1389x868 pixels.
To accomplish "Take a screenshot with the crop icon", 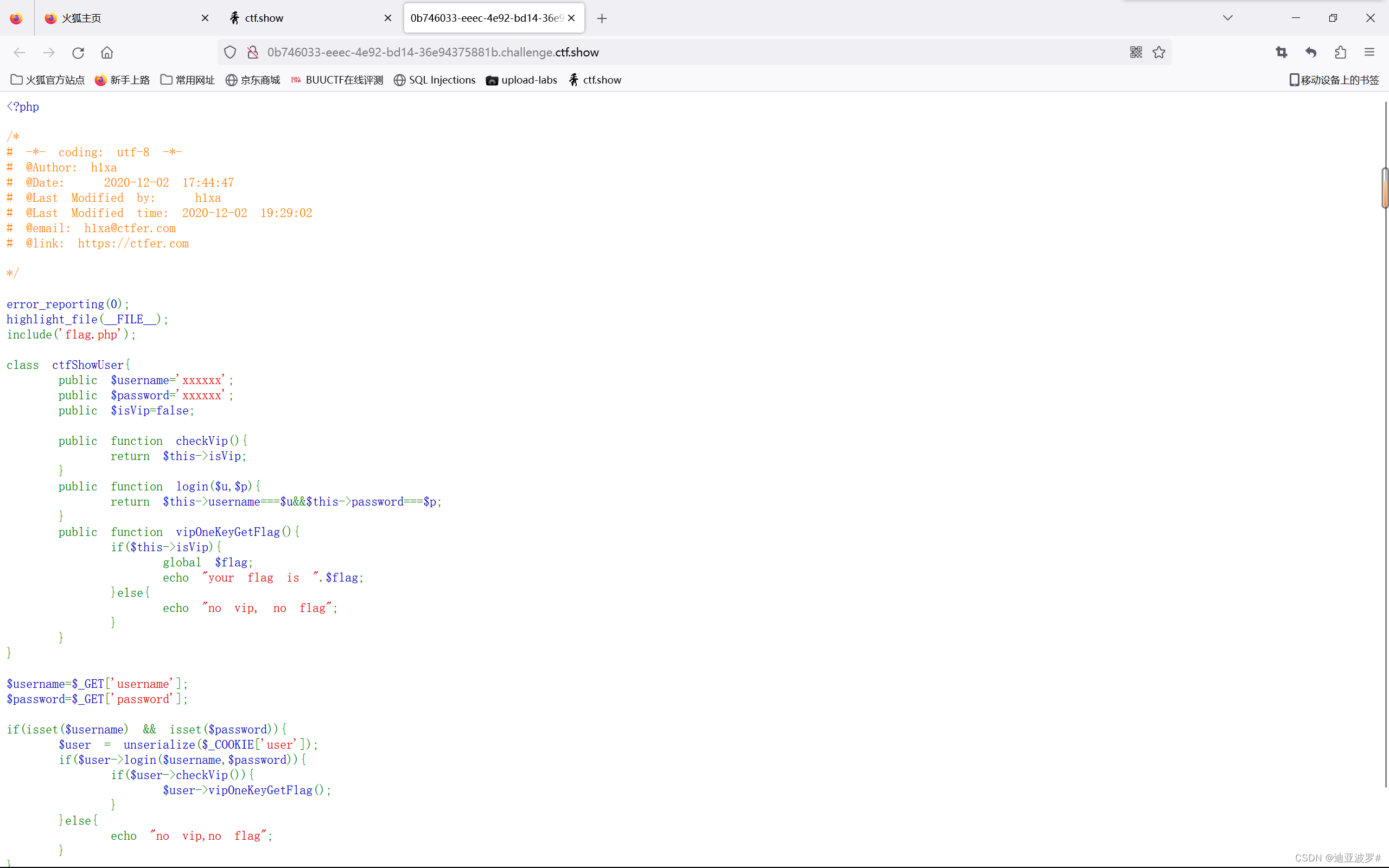I will coord(1282,52).
